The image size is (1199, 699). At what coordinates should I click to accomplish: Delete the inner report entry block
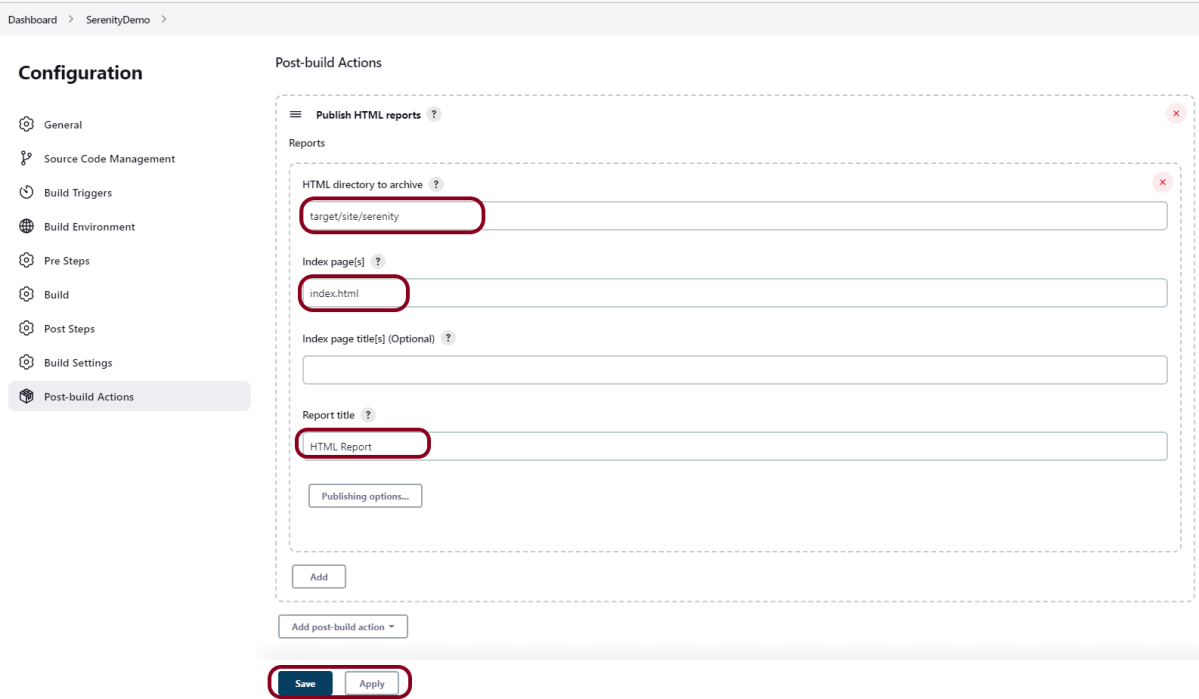click(1162, 182)
